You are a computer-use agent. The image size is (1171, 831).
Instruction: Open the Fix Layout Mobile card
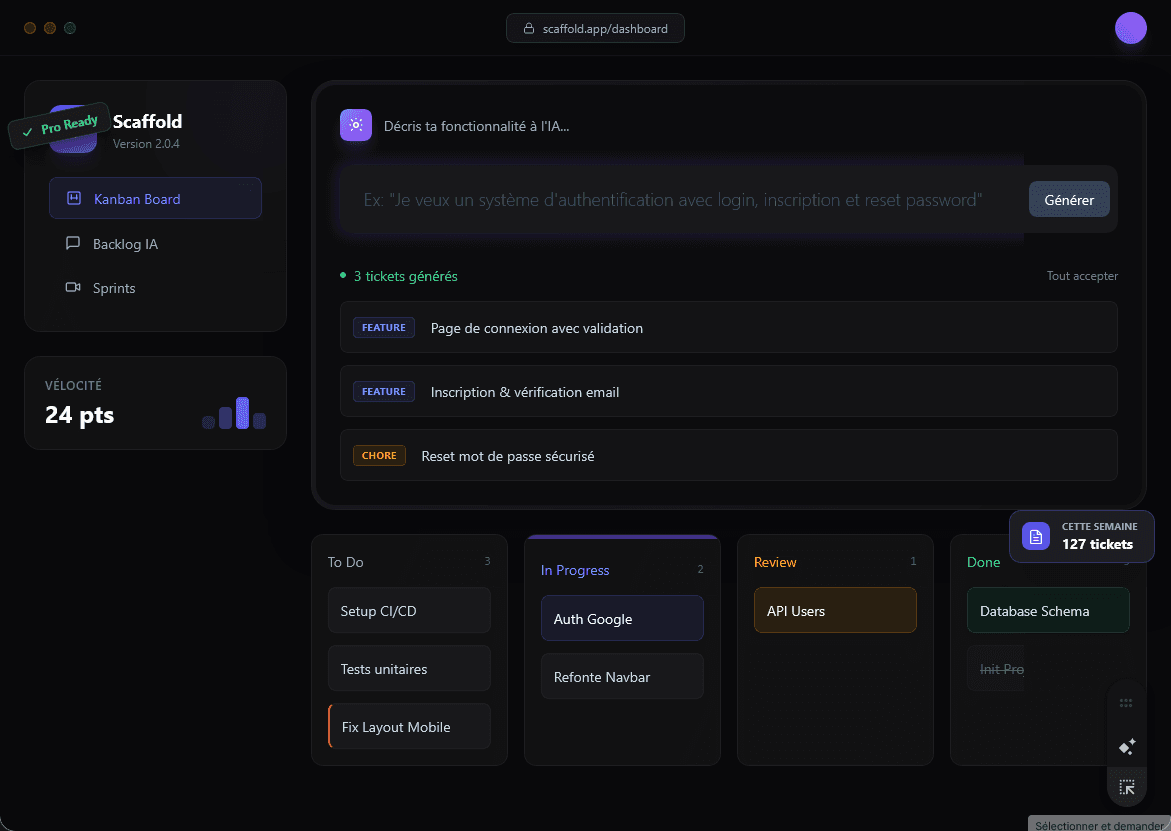pos(409,726)
